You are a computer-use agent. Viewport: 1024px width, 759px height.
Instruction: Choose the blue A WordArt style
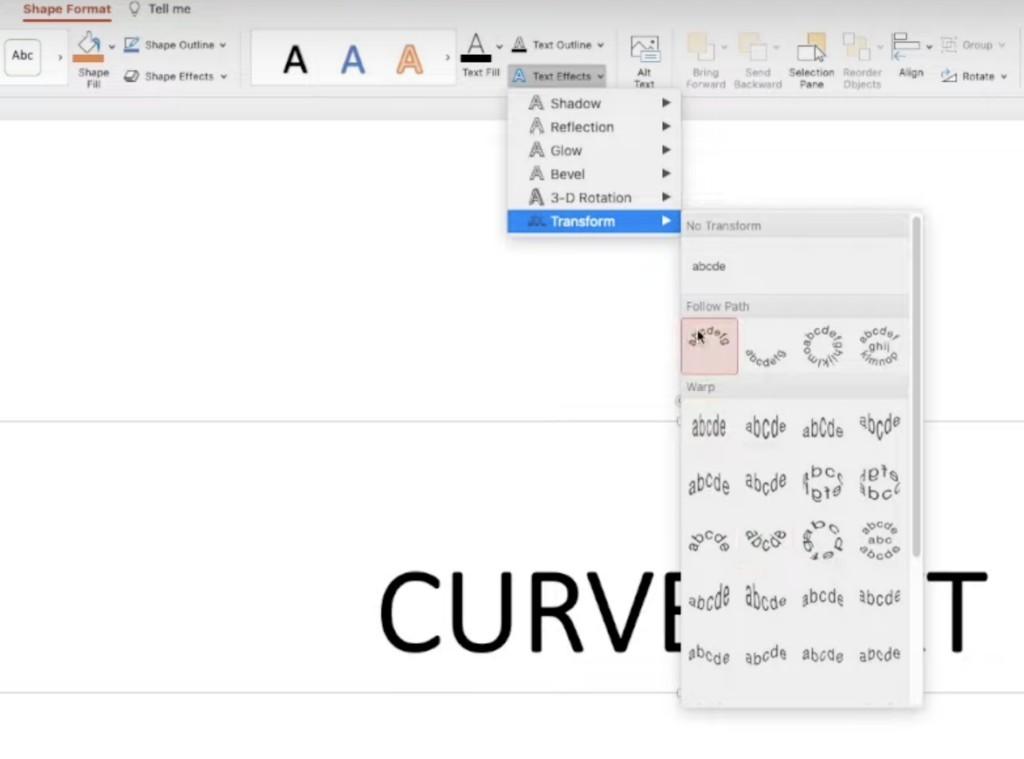click(x=352, y=60)
